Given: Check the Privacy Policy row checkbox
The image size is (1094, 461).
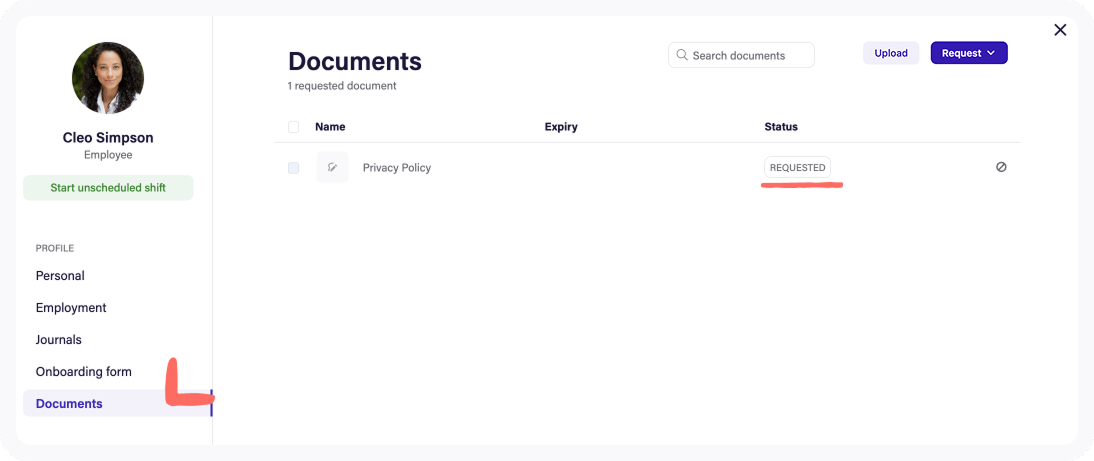Looking at the screenshot, I should (294, 168).
